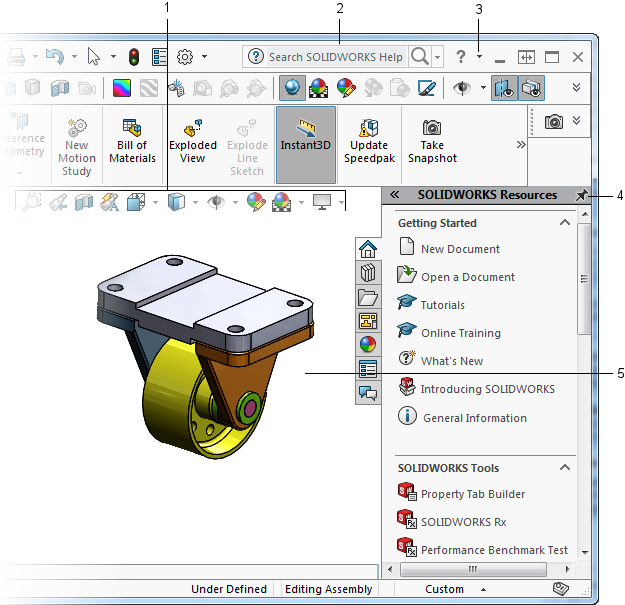Click the Search SOLIDWORKS Help field
Image resolution: width=625 pixels, height=605 pixels.
335,57
